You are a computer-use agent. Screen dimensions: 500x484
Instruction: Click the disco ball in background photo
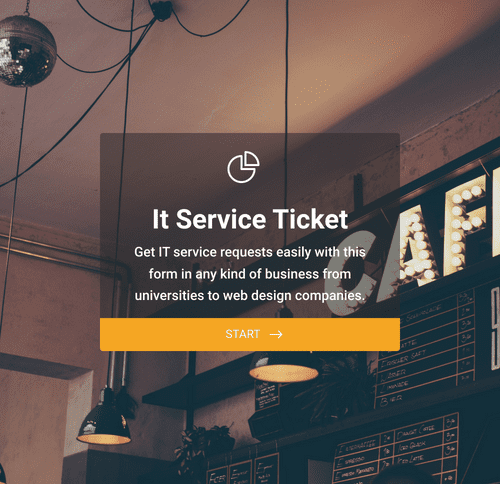point(26,51)
